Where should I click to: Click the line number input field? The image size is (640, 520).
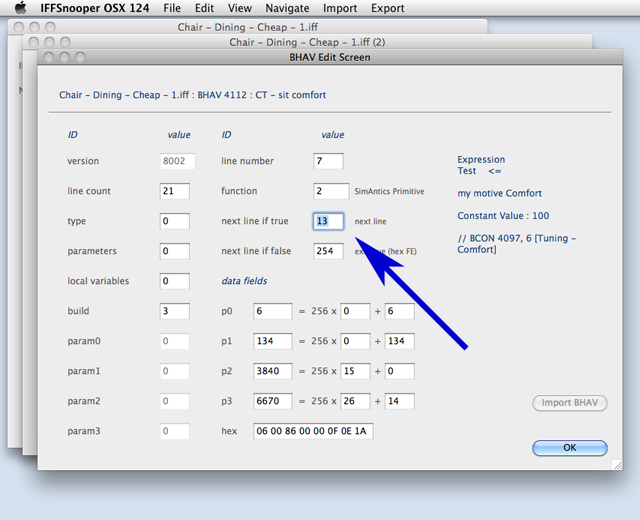point(328,161)
